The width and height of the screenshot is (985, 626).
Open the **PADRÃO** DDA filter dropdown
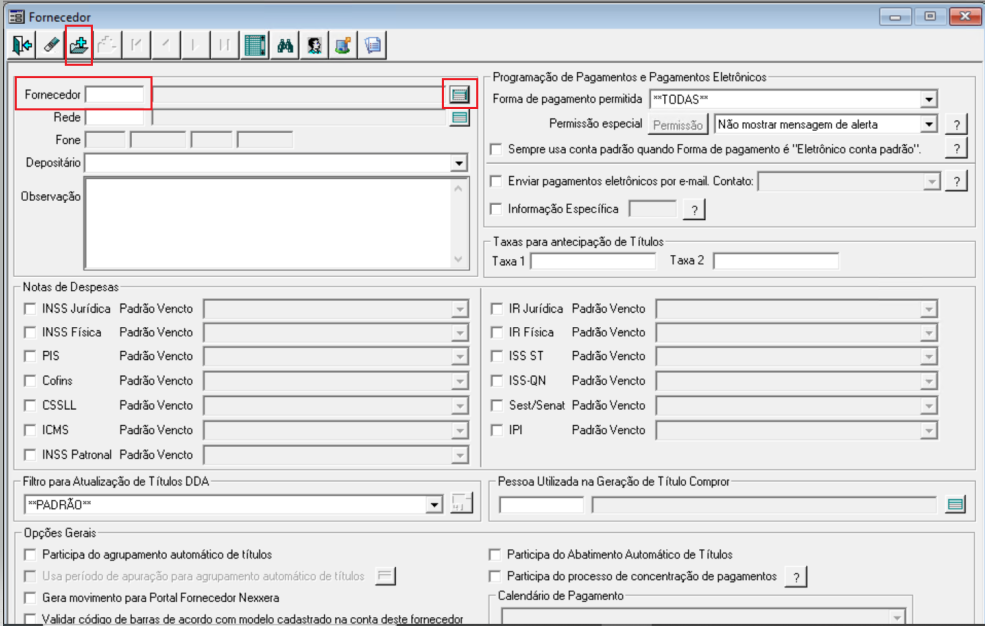[x=434, y=504]
